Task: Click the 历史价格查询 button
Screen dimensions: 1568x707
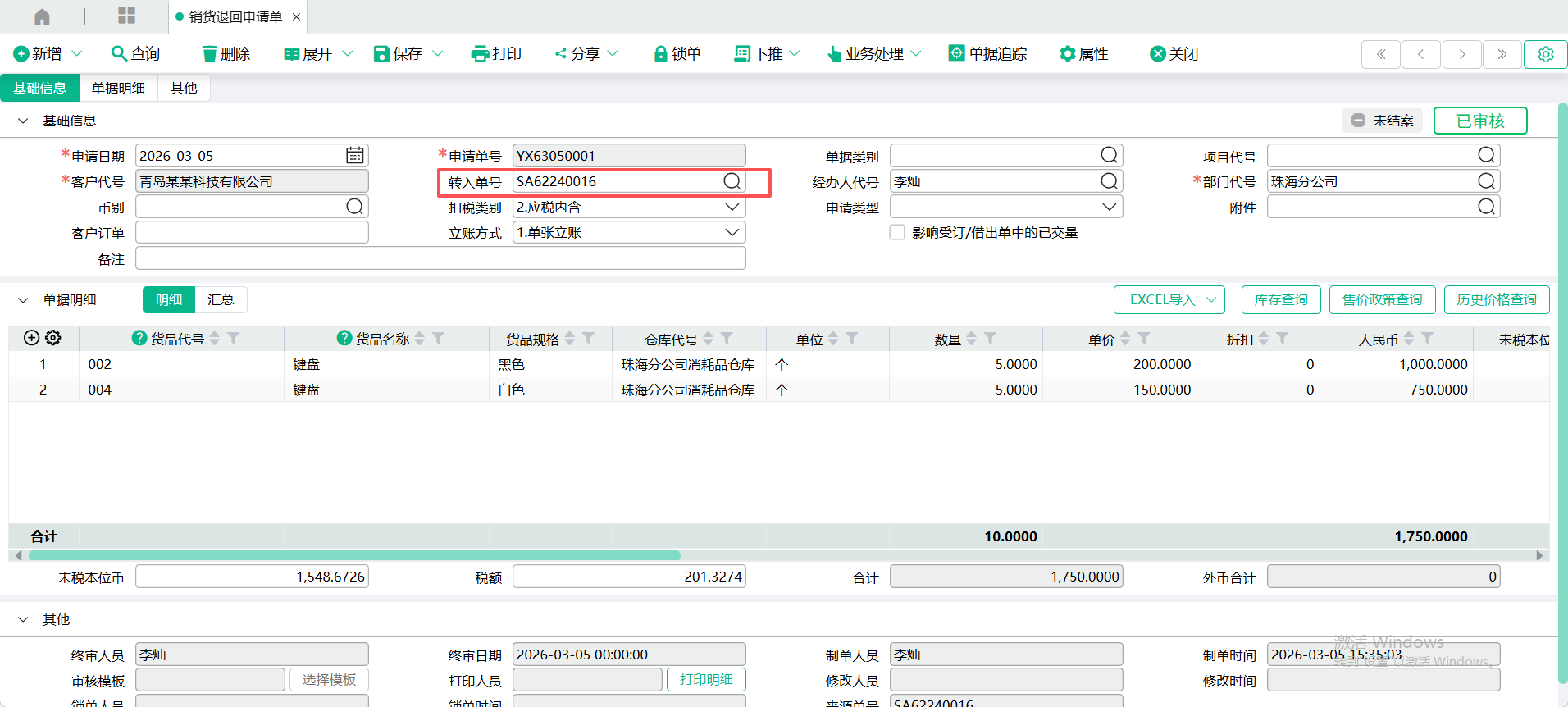Action: (x=1496, y=300)
